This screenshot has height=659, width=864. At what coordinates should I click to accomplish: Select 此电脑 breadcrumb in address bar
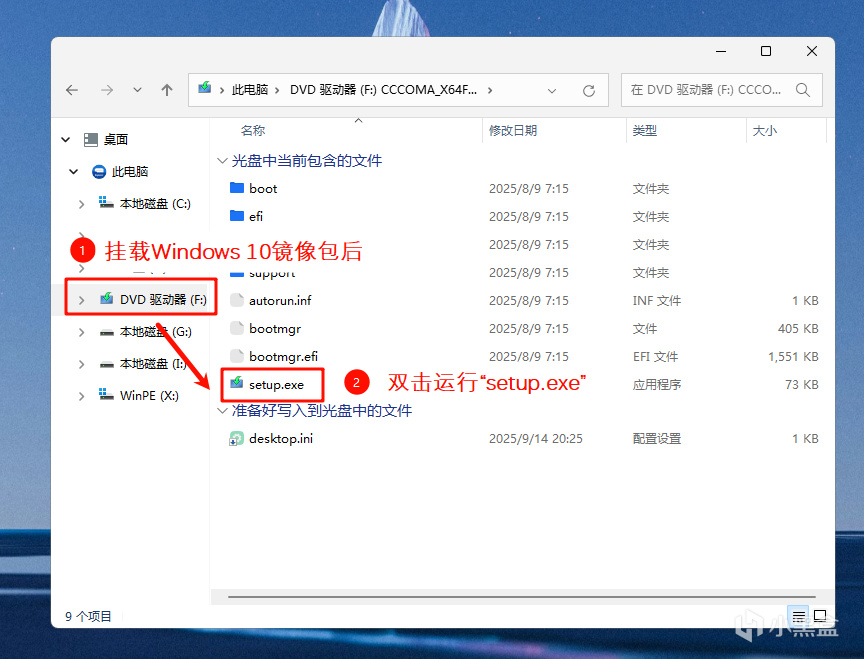(250, 90)
